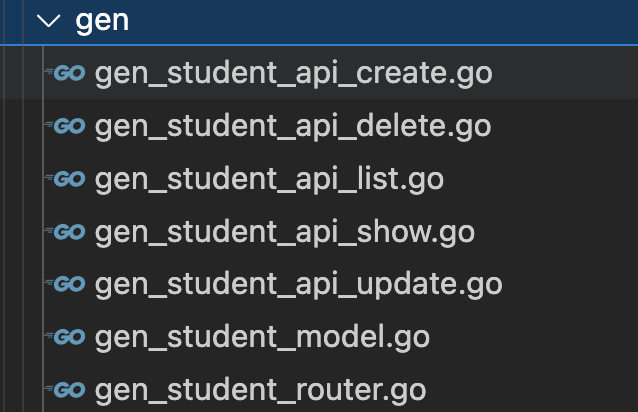Open gen_student_api_create.go file
Image resolution: width=638 pixels, height=412 pixels.
293,74
